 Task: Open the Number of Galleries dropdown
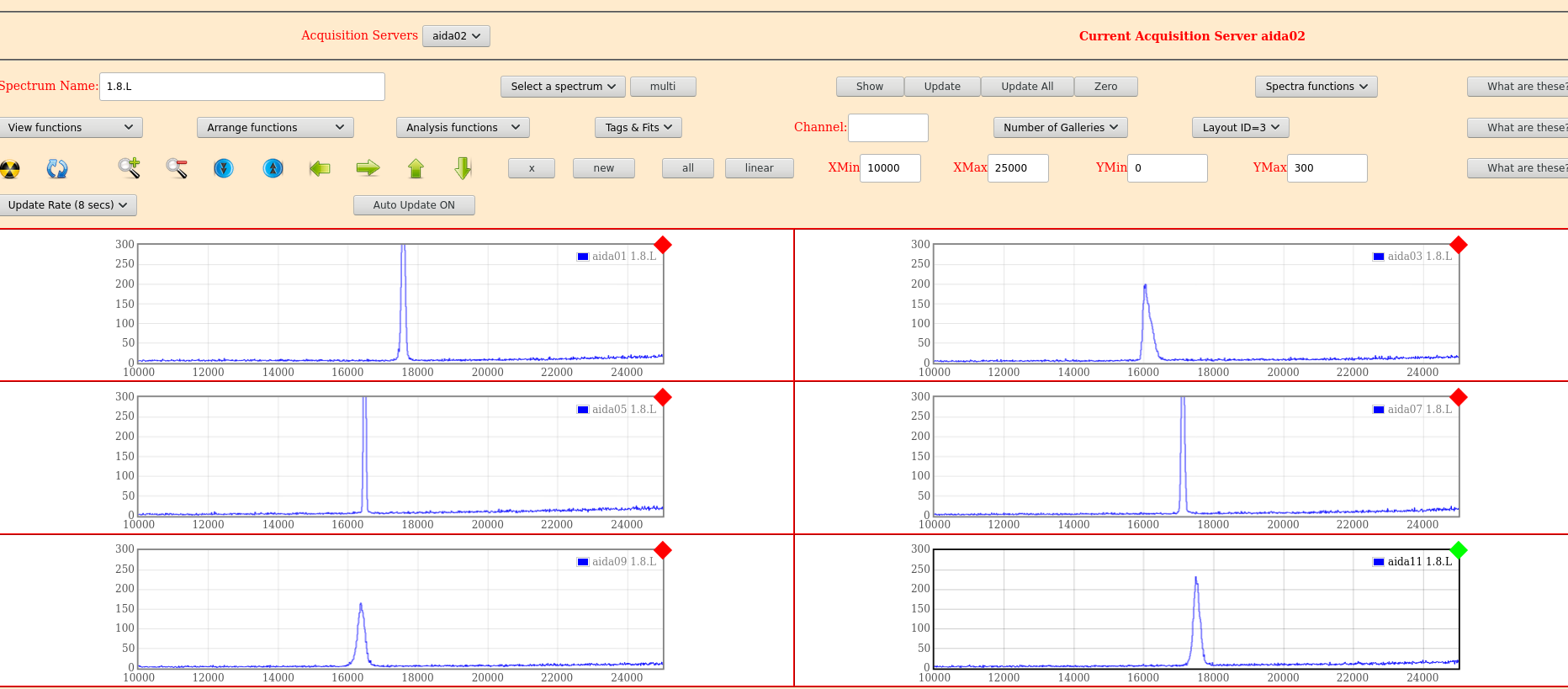pyautogui.click(x=1060, y=128)
